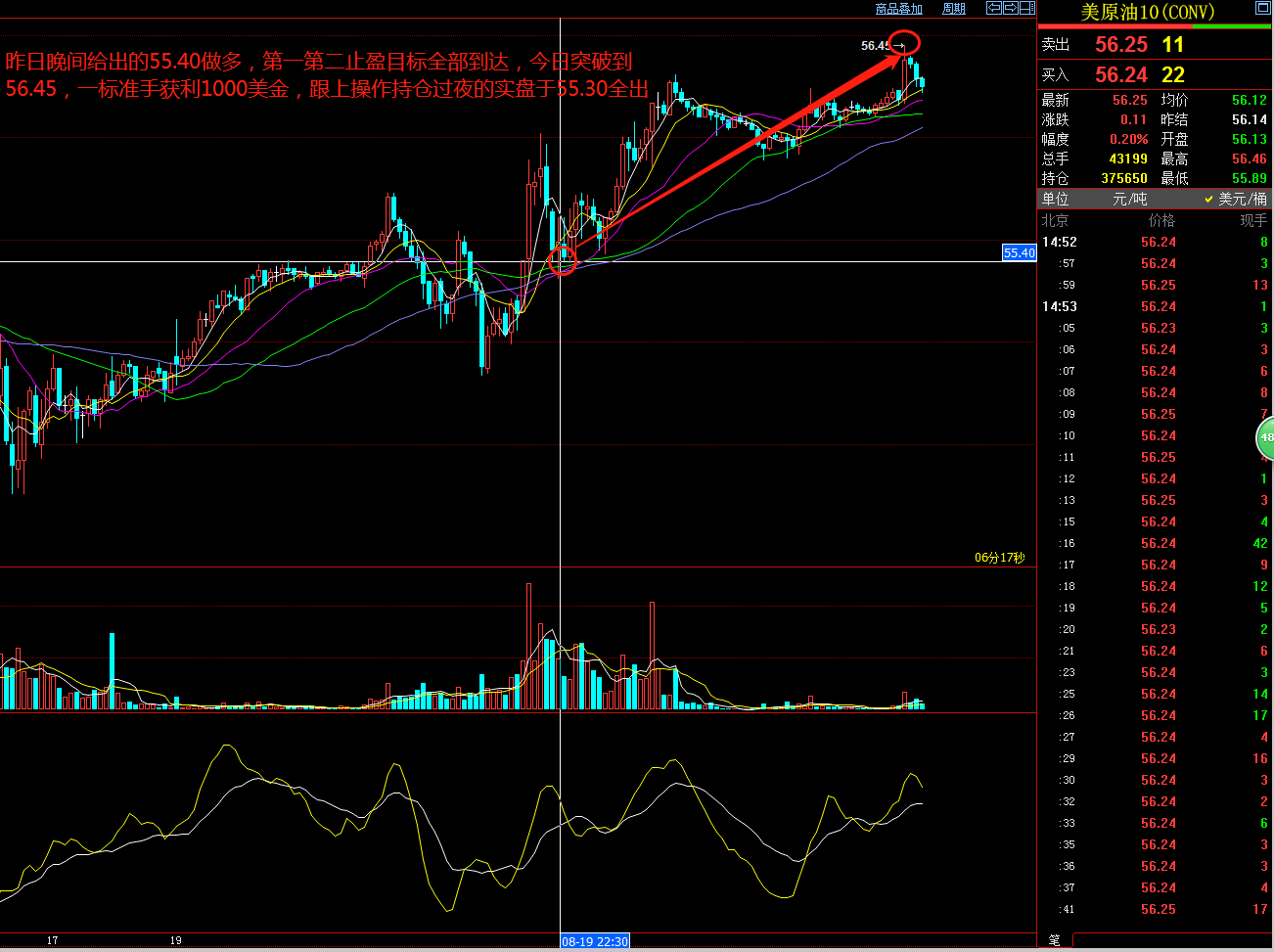Select the 元/吨 unit option
Viewport: 1274px width, 952px height.
click(x=1129, y=199)
